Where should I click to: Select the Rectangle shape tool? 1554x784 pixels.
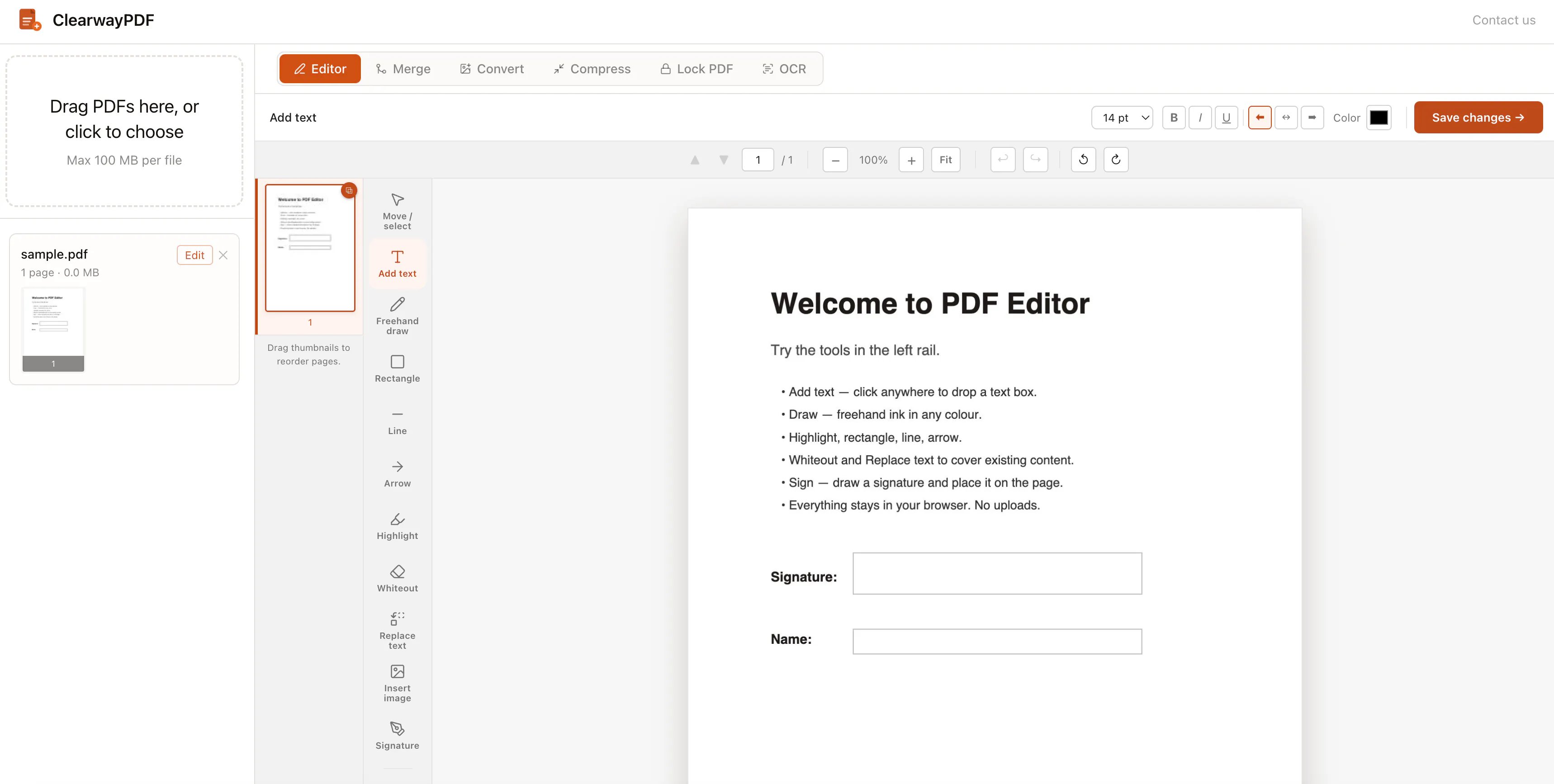(x=397, y=368)
